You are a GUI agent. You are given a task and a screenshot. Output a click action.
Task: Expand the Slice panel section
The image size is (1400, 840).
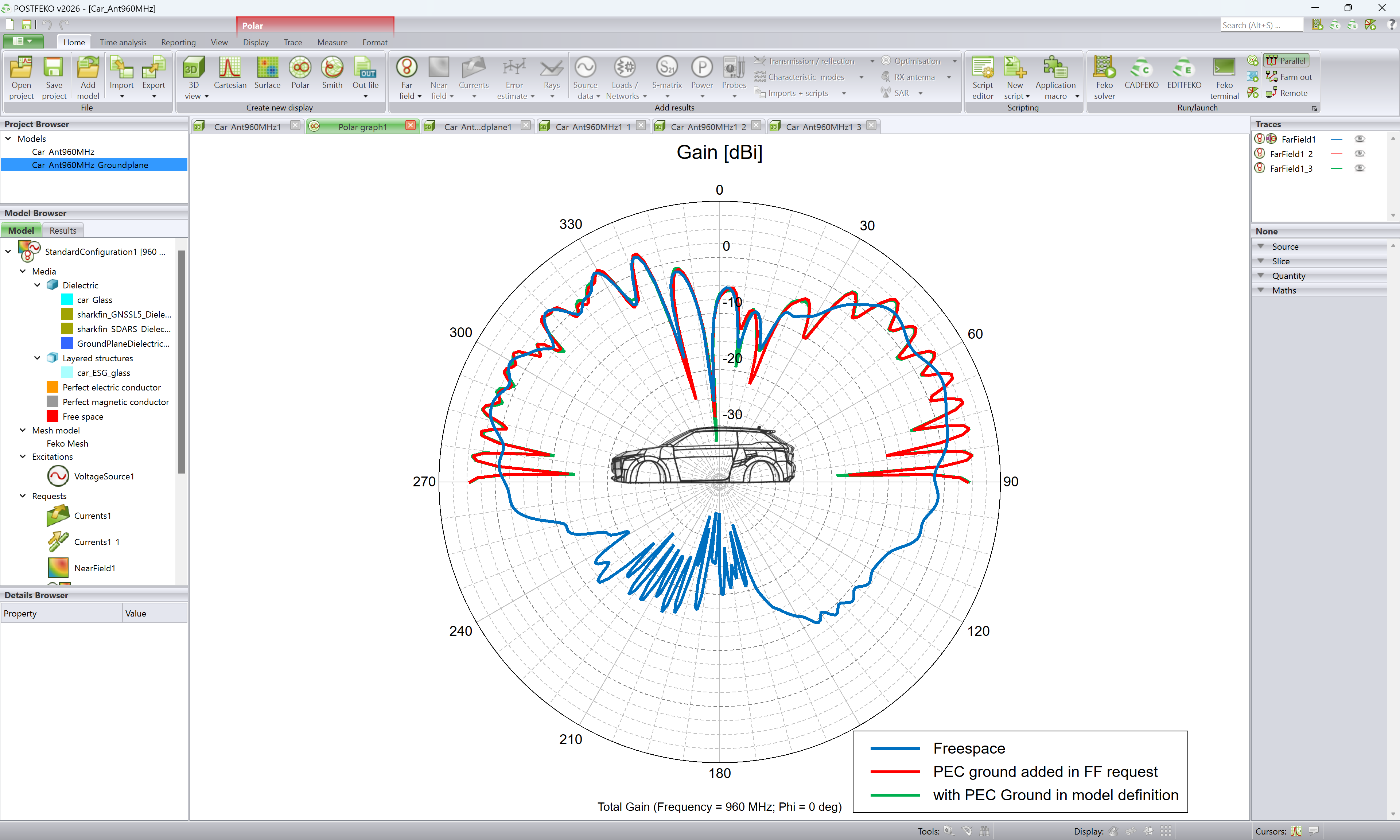tap(1318, 261)
